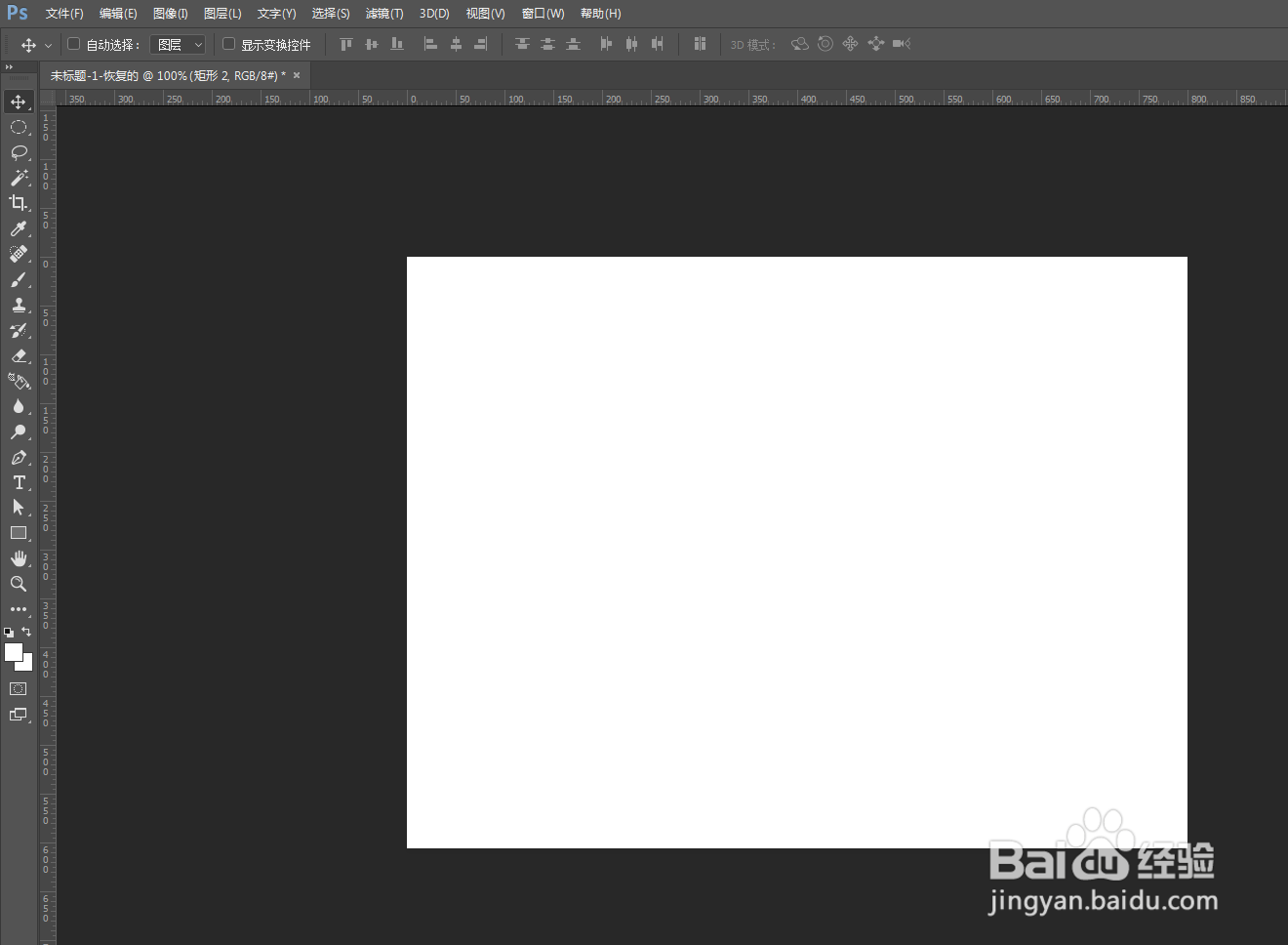Click Auto-Align Layers button
The height and width of the screenshot is (945, 1288).
point(700,44)
